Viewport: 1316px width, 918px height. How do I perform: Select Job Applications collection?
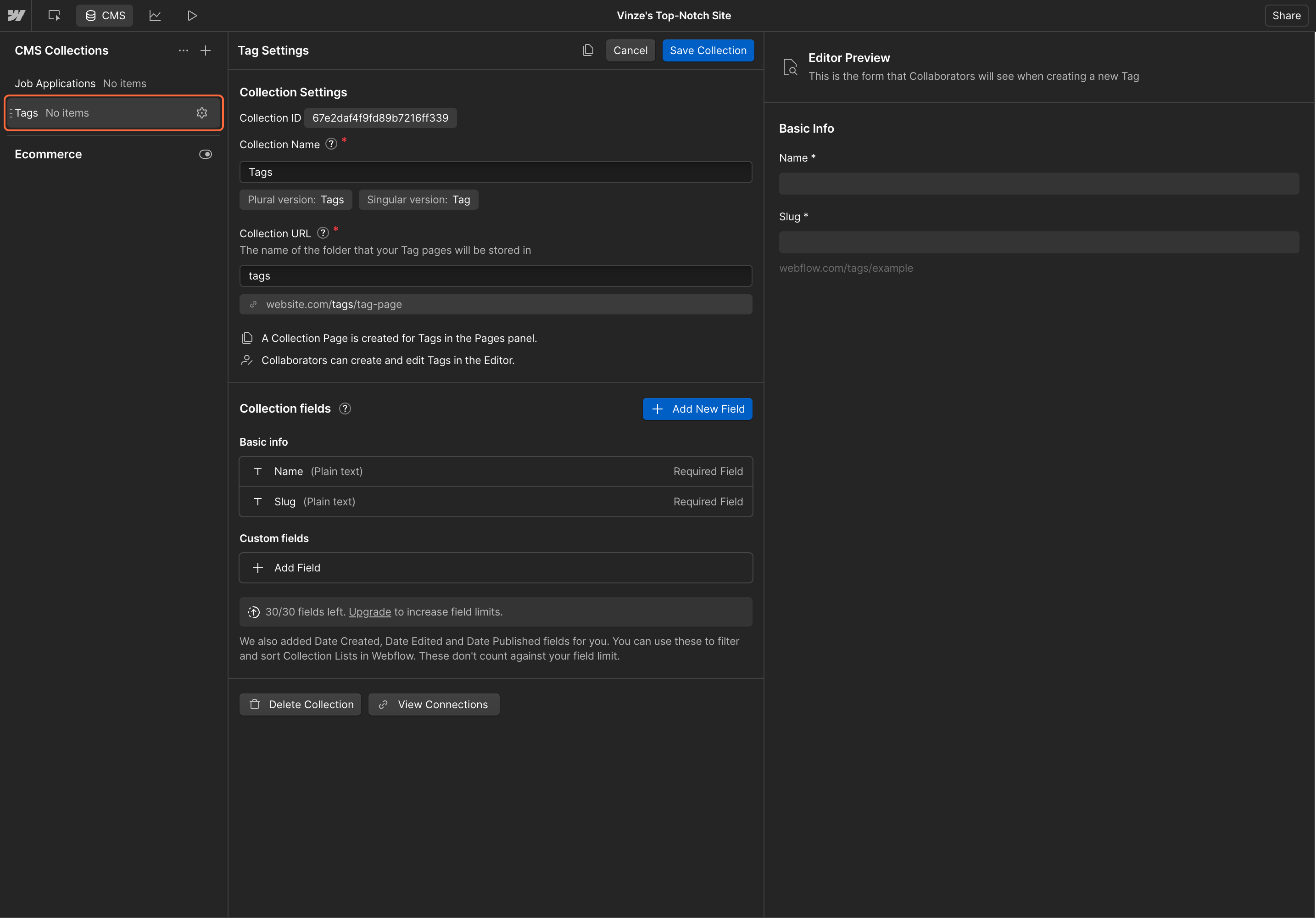(55, 84)
